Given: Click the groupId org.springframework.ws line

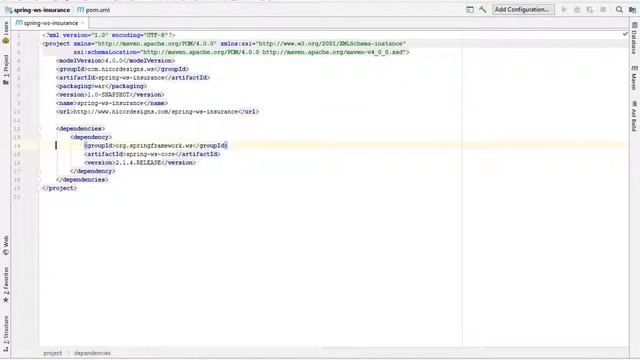Looking at the screenshot, I should click(x=156, y=146).
